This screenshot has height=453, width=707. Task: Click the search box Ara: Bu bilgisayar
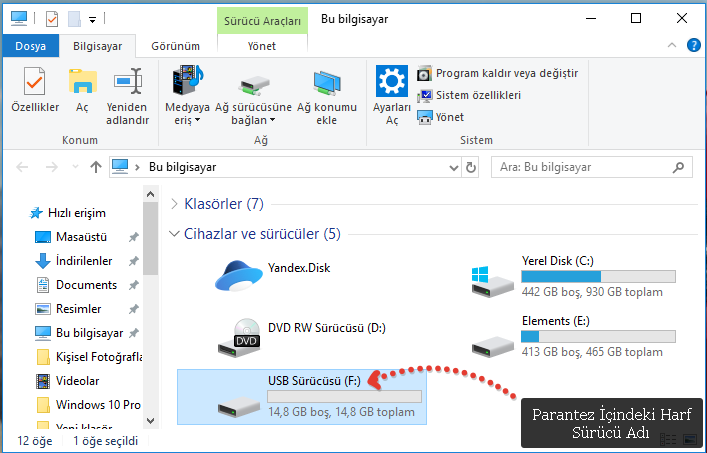tap(590, 166)
